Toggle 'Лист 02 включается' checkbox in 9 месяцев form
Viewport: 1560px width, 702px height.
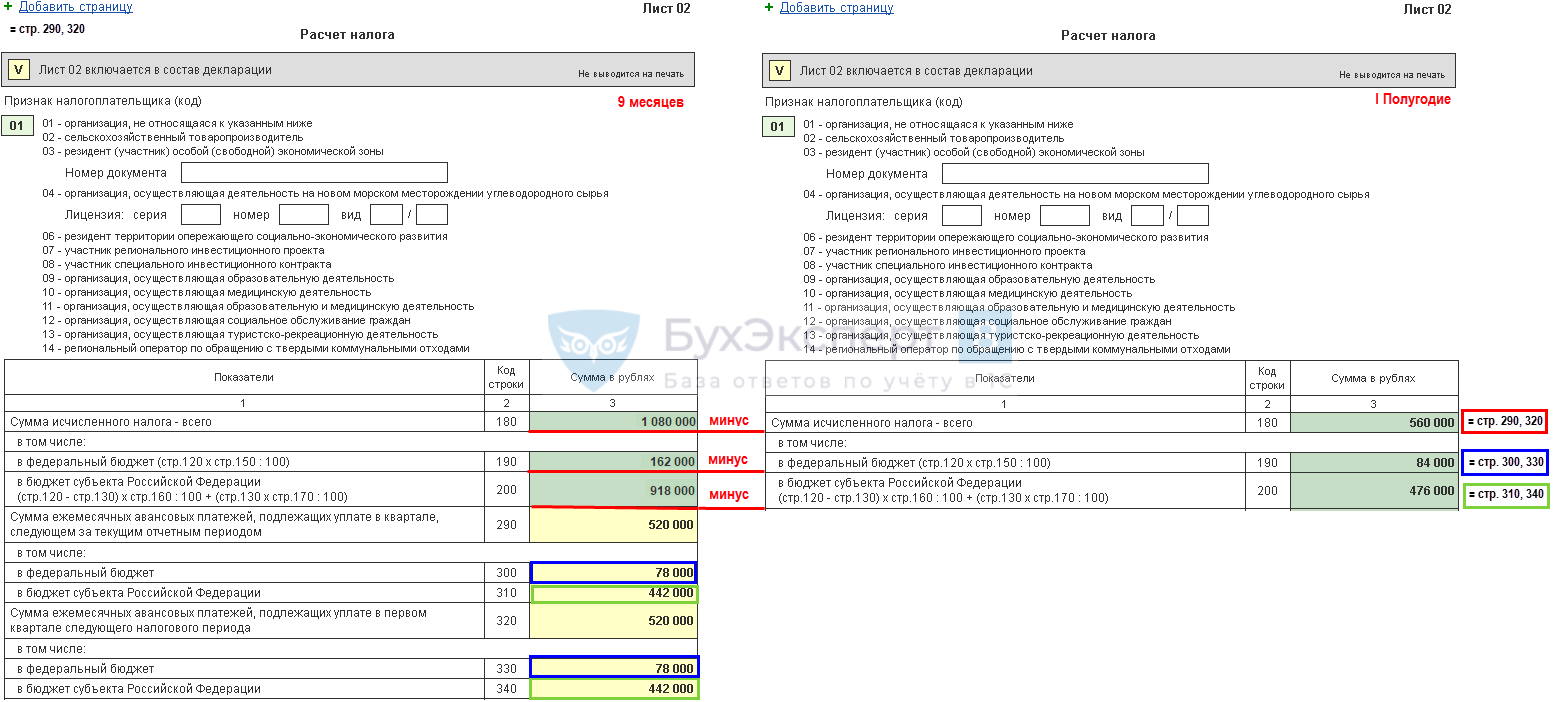[19, 70]
